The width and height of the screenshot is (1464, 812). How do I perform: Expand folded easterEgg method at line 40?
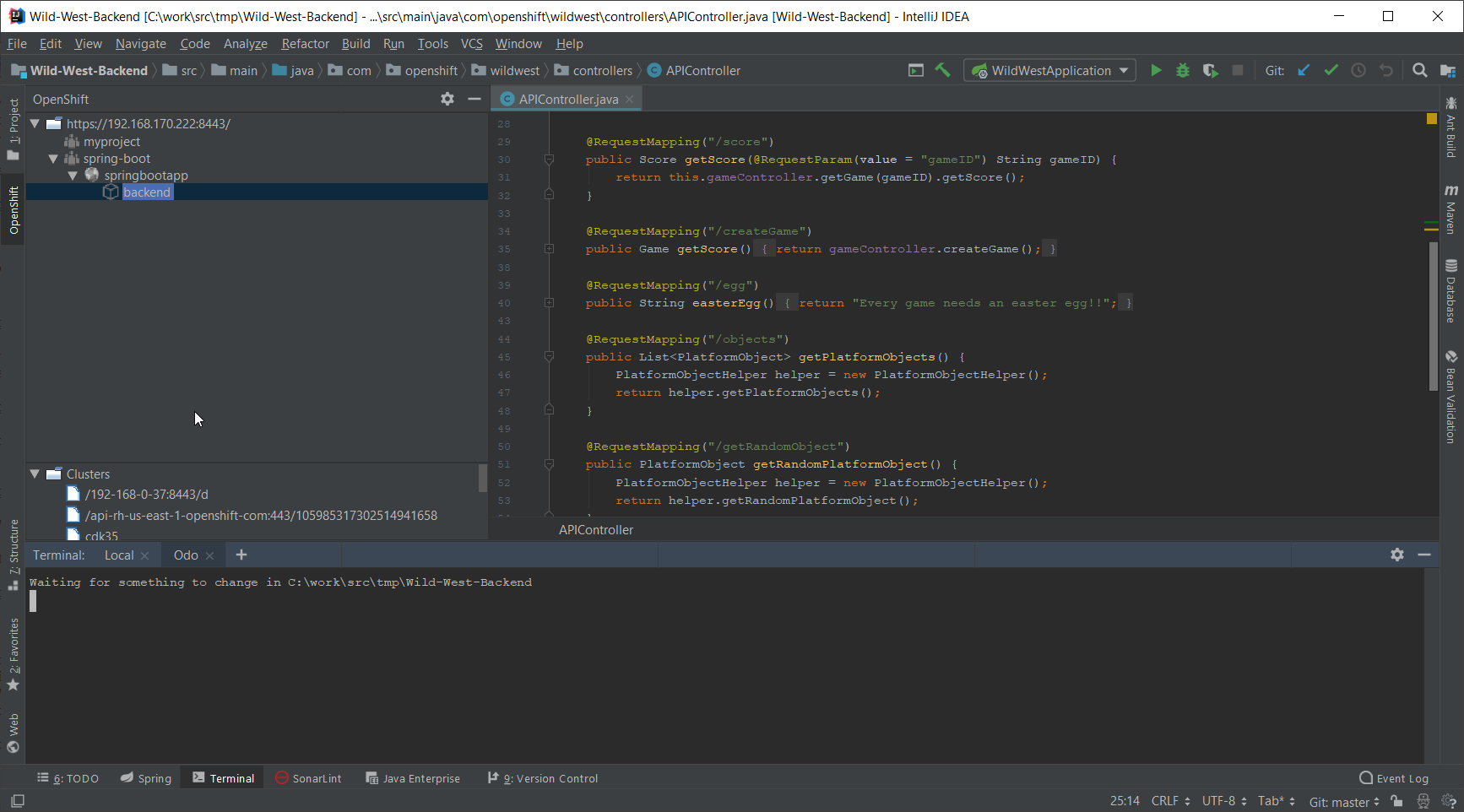pos(549,303)
